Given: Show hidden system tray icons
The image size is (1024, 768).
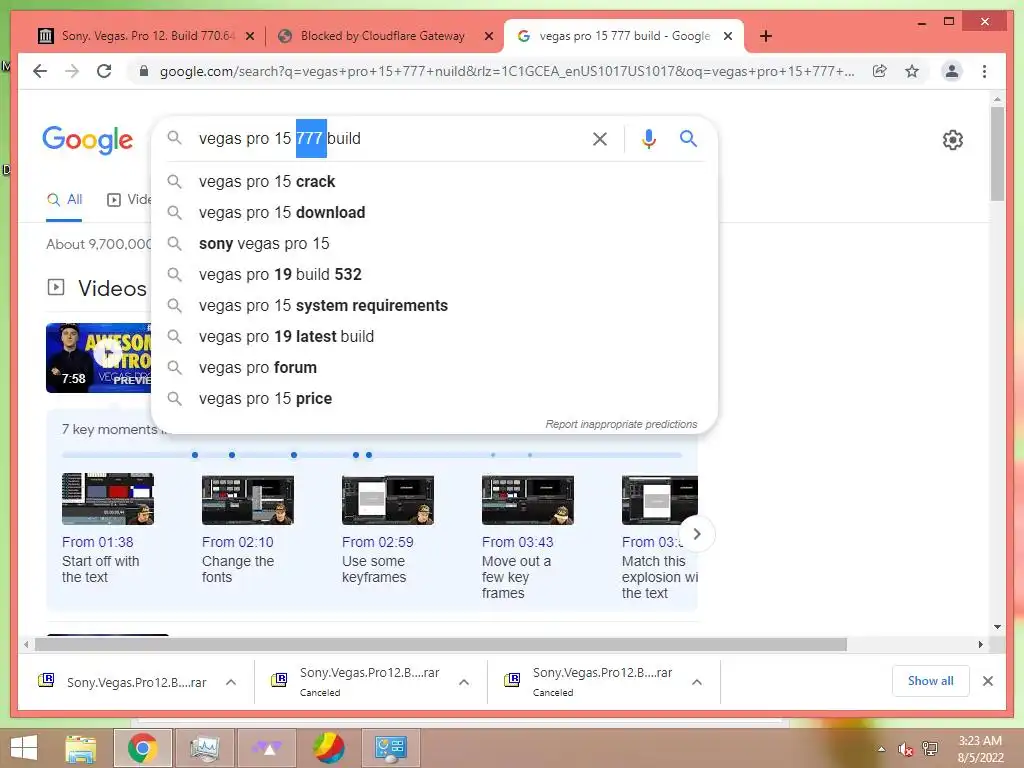Looking at the screenshot, I should pyautogui.click(x=882, y=749).
